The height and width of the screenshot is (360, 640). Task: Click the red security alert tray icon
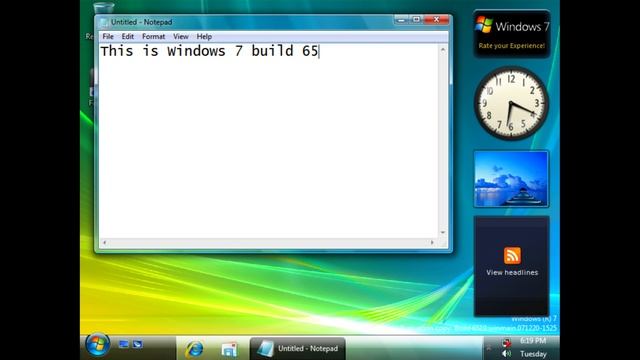point(507,342)
